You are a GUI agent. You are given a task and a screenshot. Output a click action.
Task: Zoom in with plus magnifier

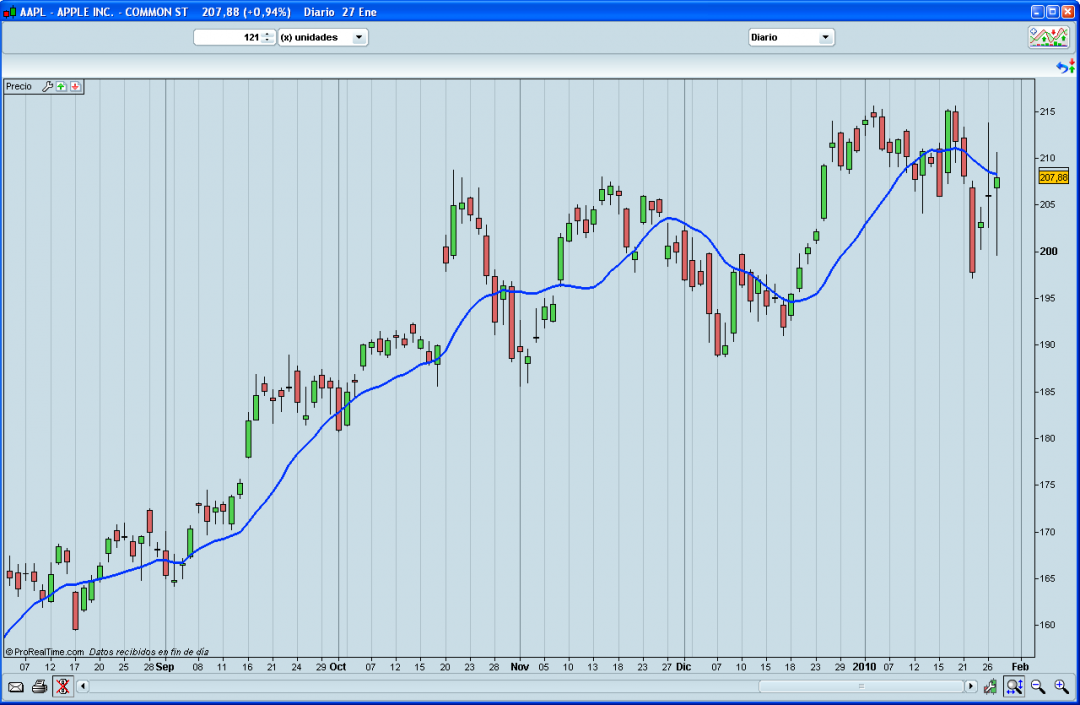click(x=1061, y=686)
